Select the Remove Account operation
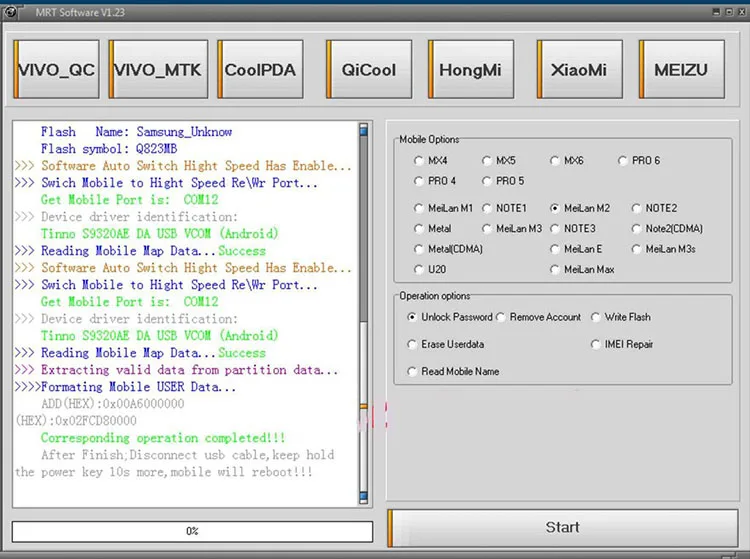Screen dimensions: 750x559 pos(539,317)
